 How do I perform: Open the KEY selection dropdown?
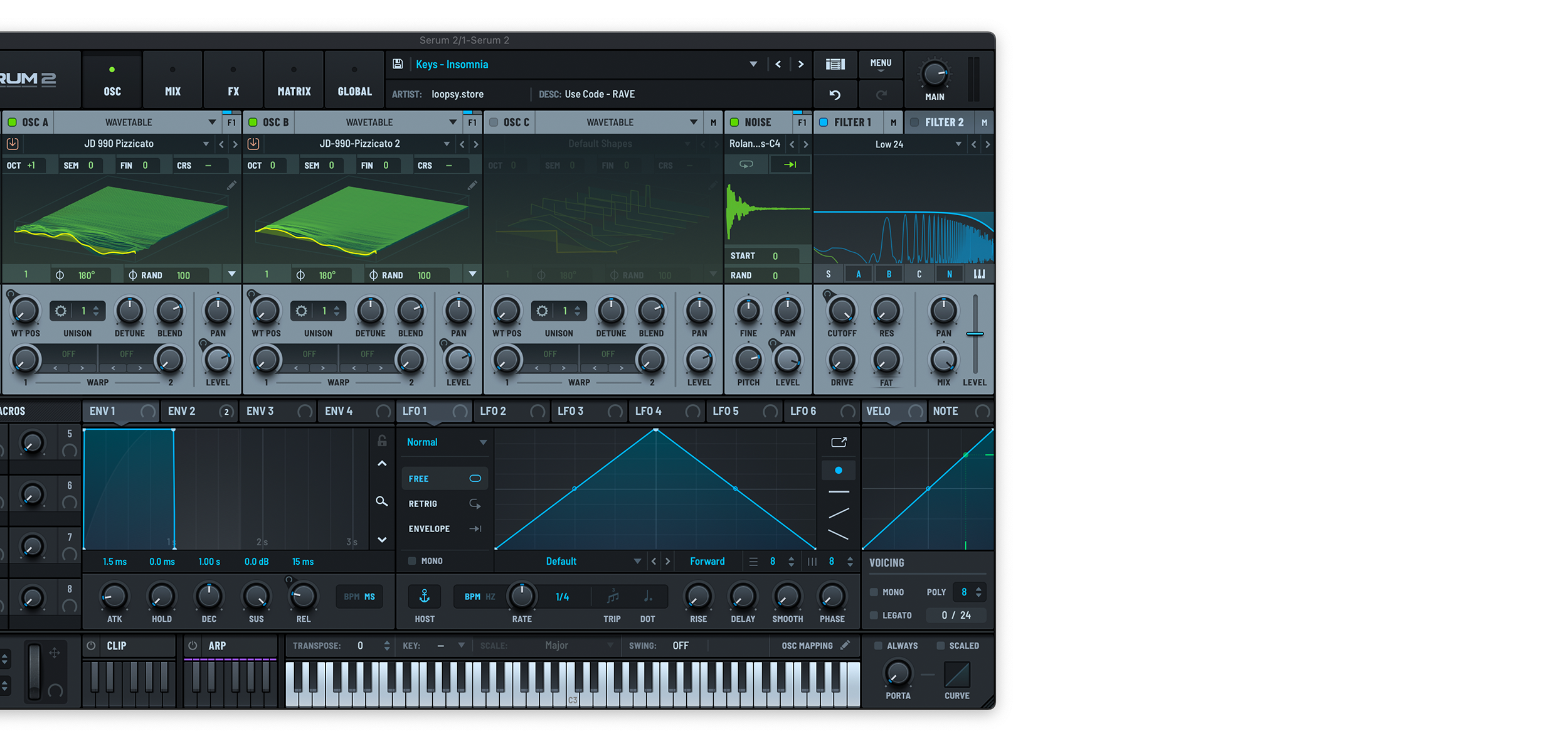click(461, 646)
